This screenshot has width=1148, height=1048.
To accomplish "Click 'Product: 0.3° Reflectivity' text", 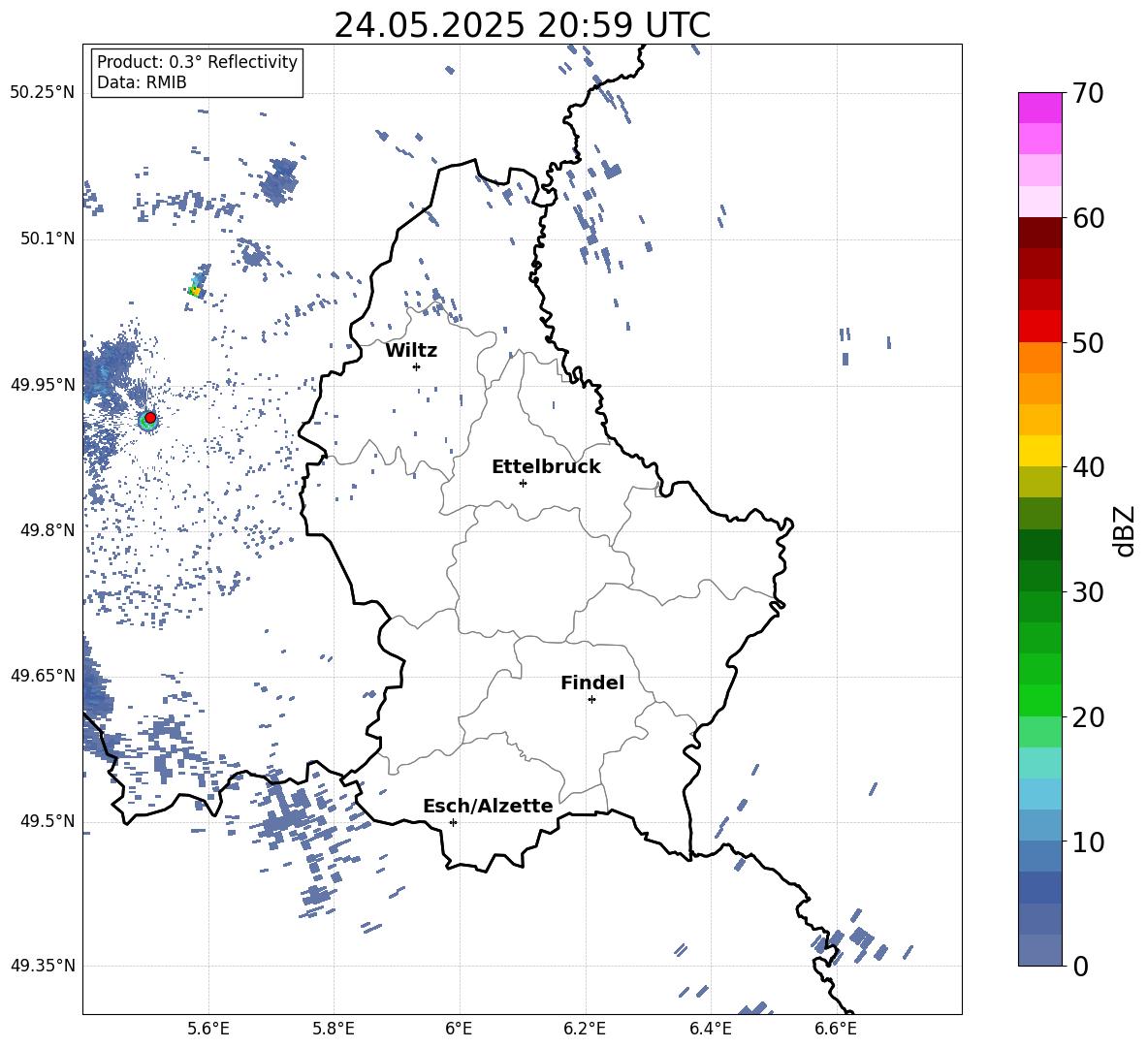I will 197,62.
